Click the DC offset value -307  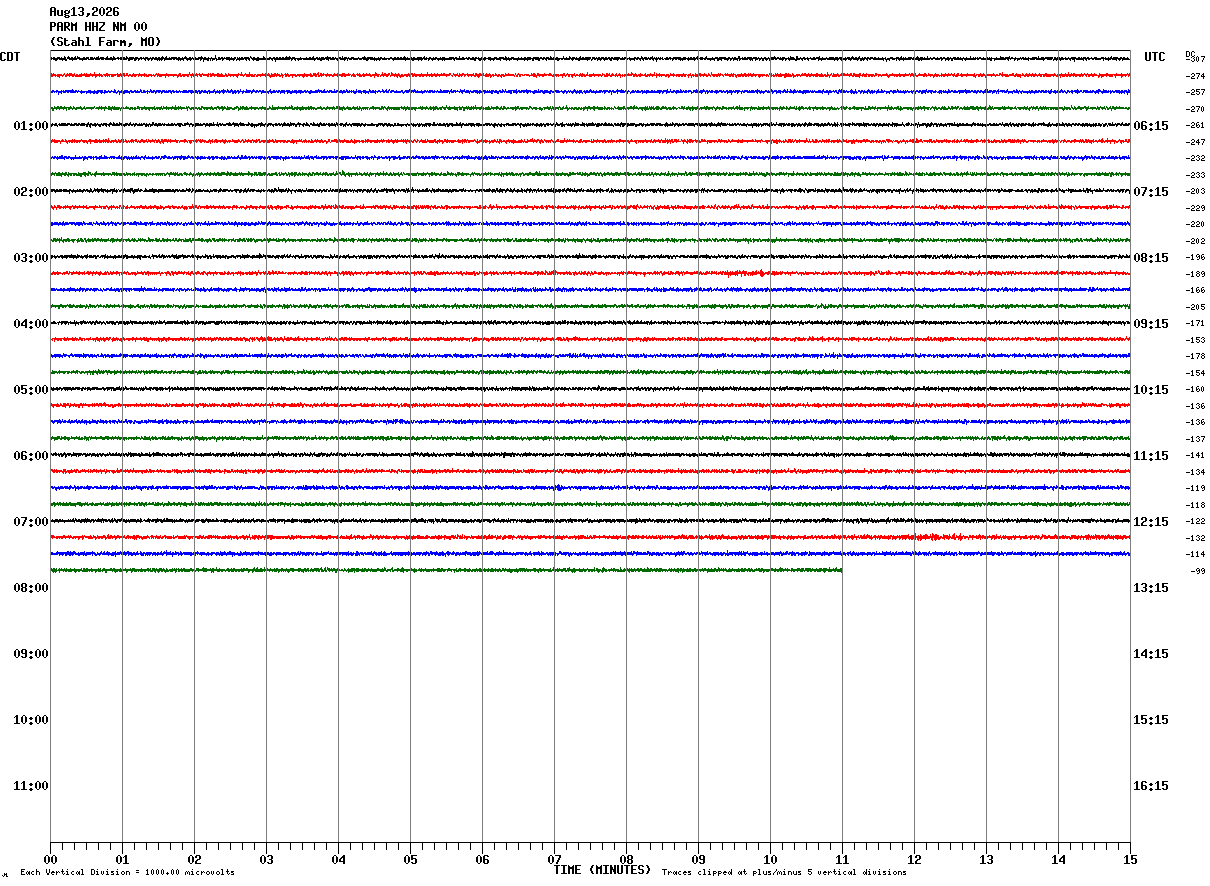[1196, 60]
